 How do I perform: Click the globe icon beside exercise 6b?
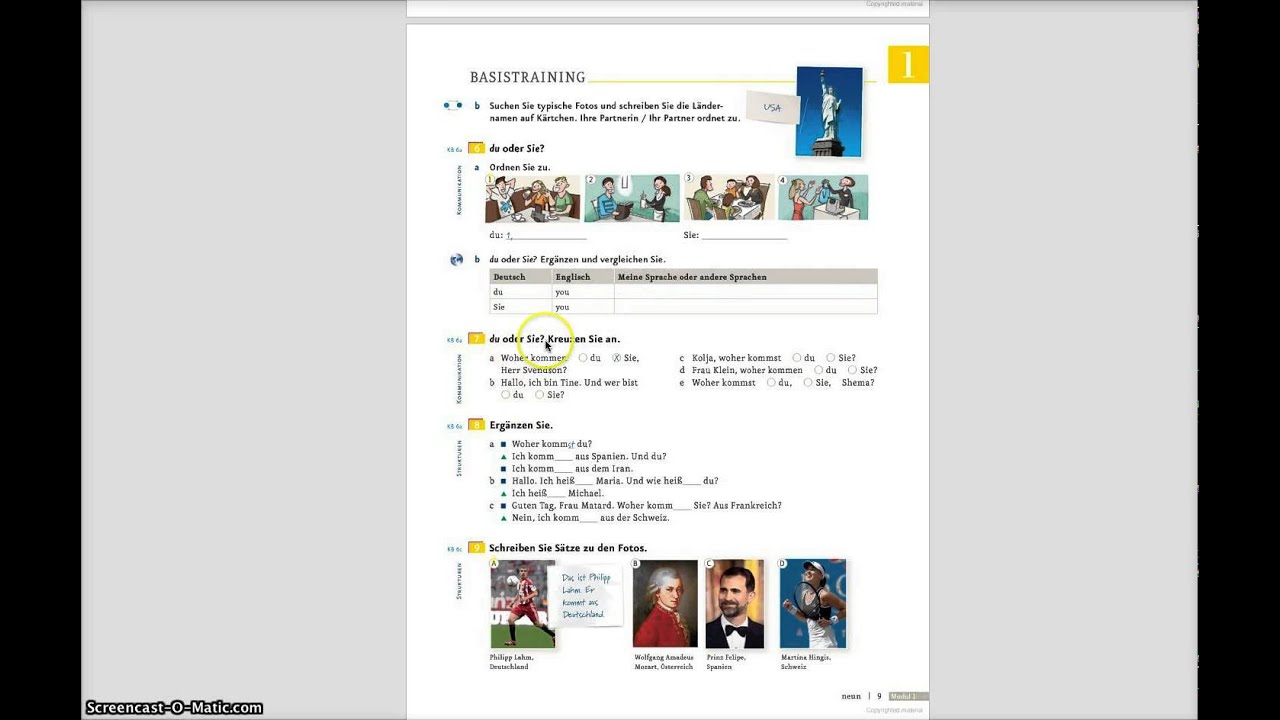(456, 260)
